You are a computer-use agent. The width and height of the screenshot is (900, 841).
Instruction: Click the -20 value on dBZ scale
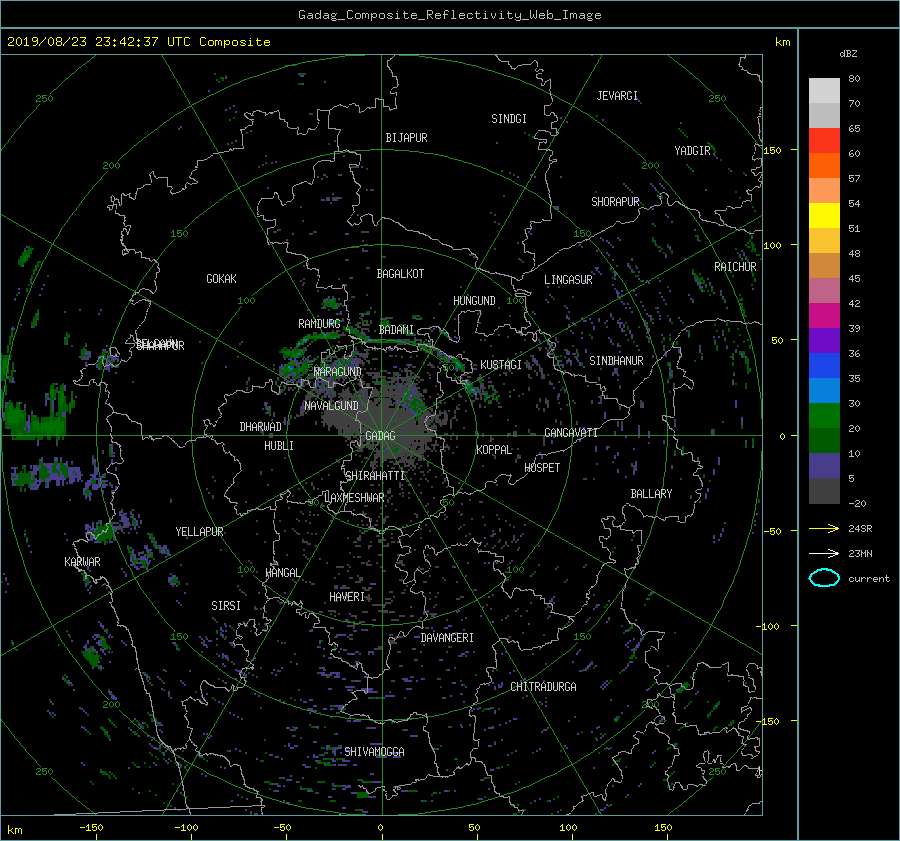pos(857,503)
